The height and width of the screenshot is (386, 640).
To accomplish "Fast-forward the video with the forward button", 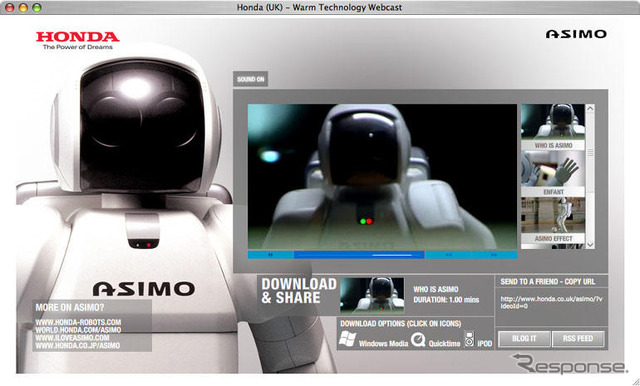I will click(x=494, y=255).
